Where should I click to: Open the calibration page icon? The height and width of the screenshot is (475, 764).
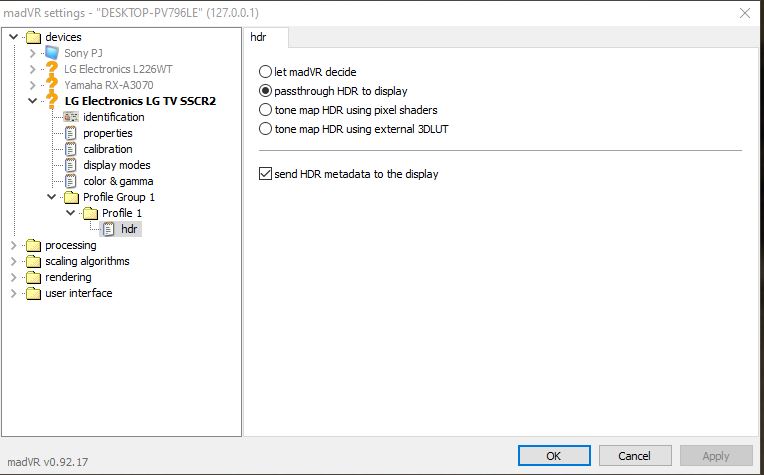[x=71, y=149]
